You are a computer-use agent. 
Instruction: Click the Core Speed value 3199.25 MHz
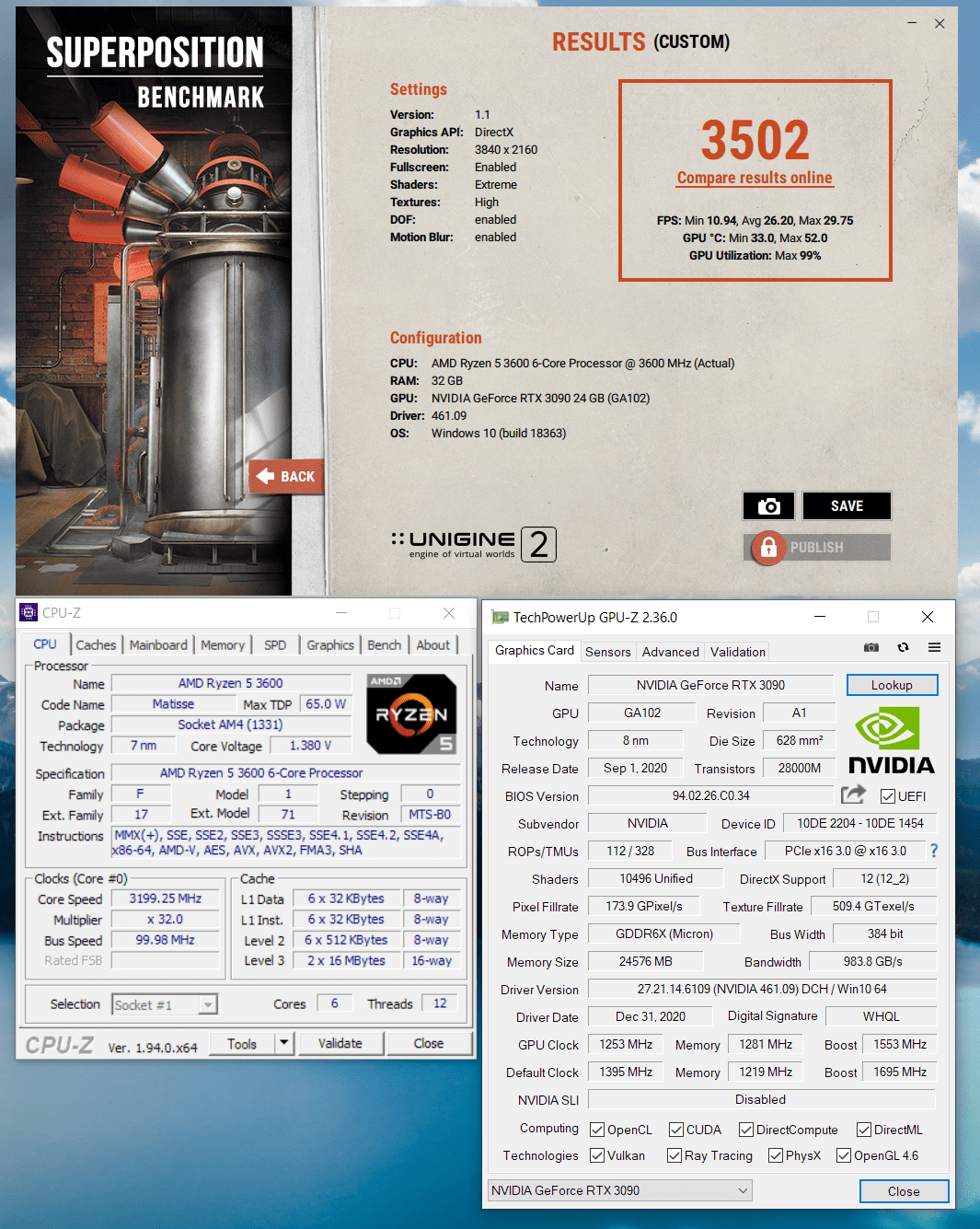[x=166, y=899]
